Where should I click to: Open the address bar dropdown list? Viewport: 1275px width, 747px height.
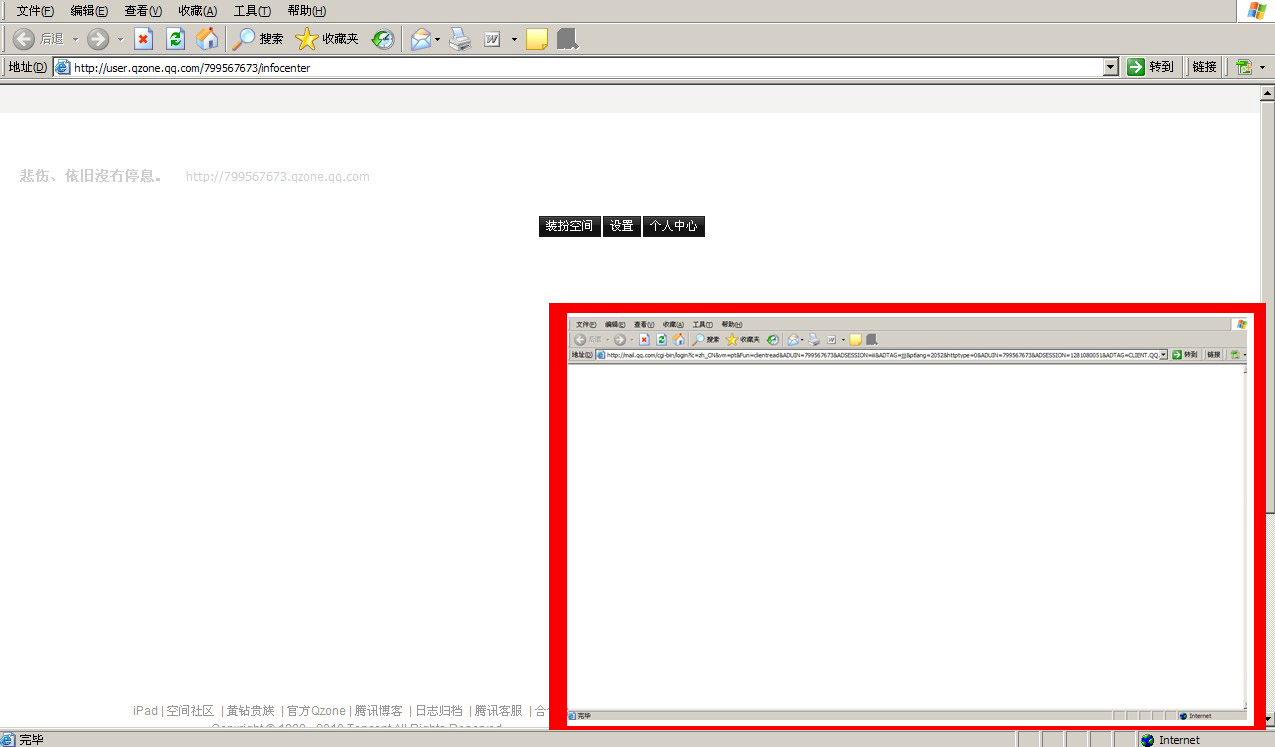[1110, 67]
